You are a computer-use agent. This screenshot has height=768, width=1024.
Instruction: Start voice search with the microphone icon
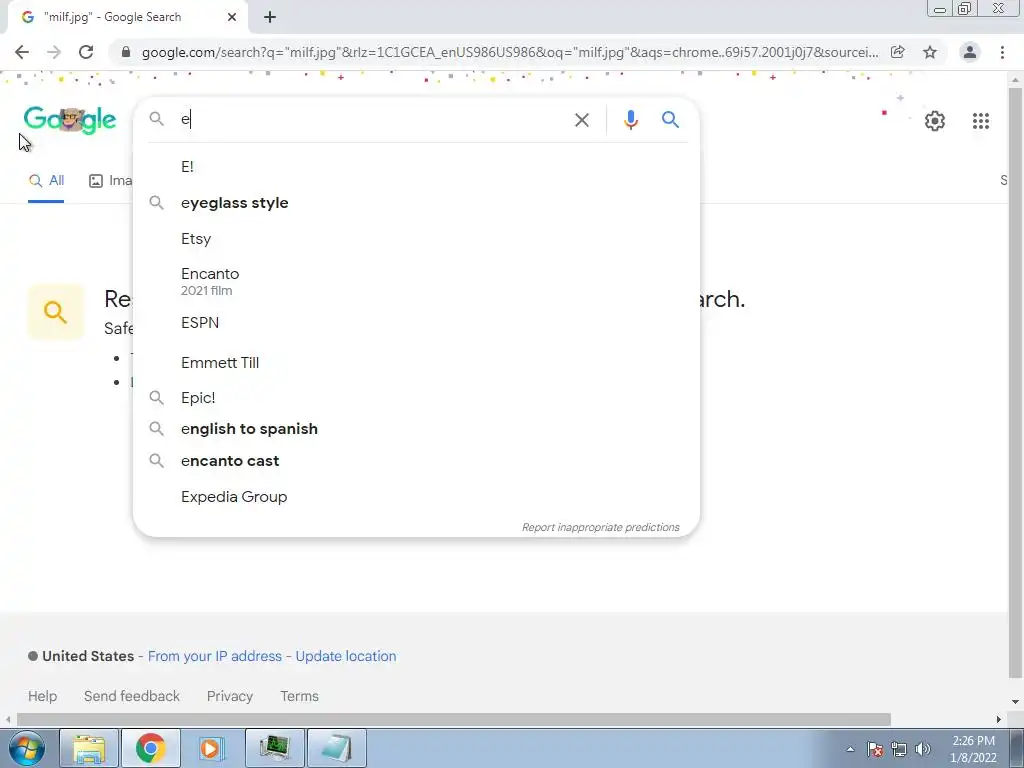630,120
